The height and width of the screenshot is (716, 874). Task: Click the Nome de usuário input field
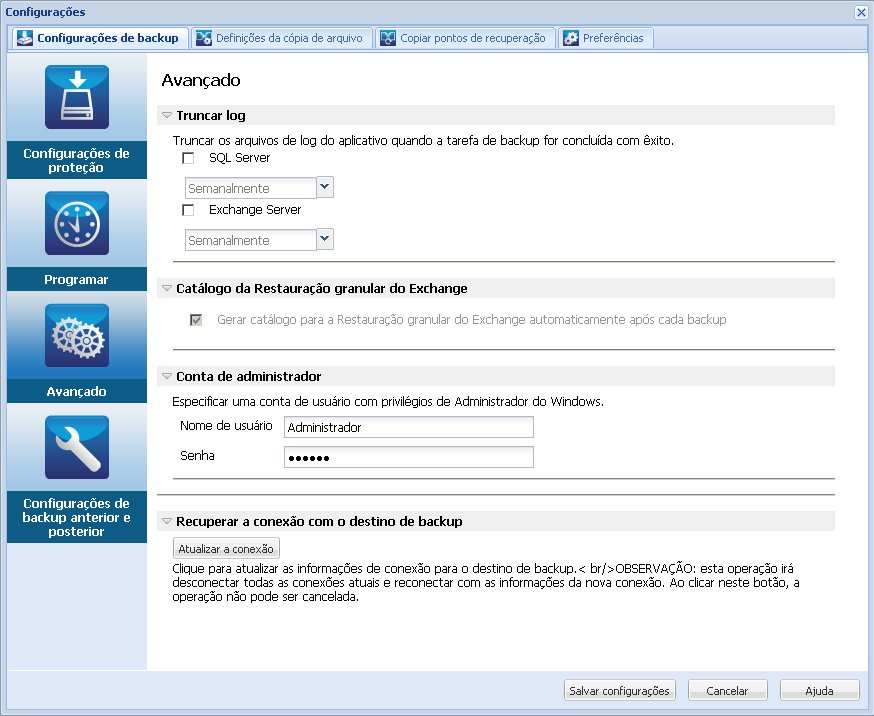coord(409,427)
